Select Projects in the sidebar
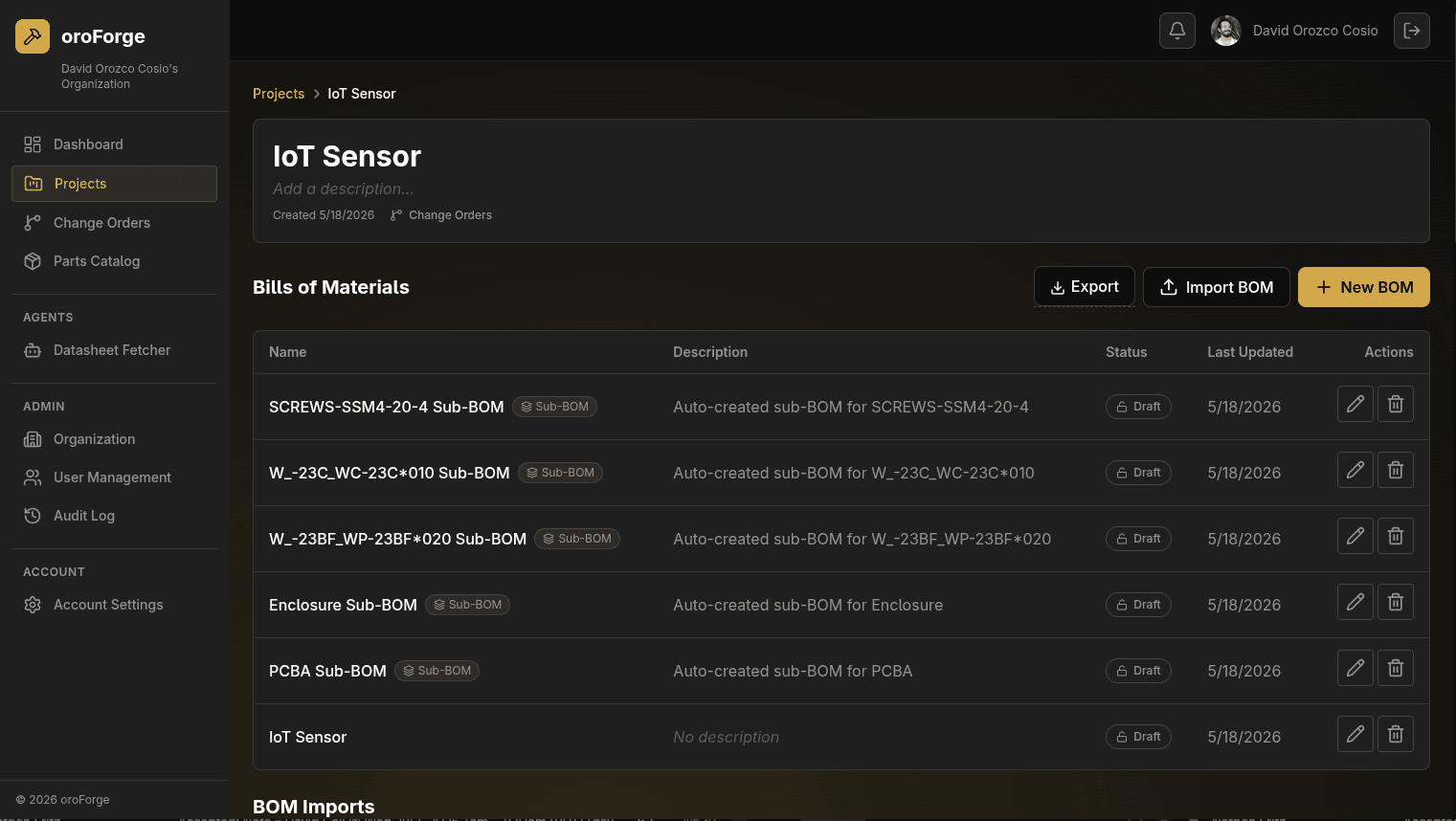 point(114,184)
